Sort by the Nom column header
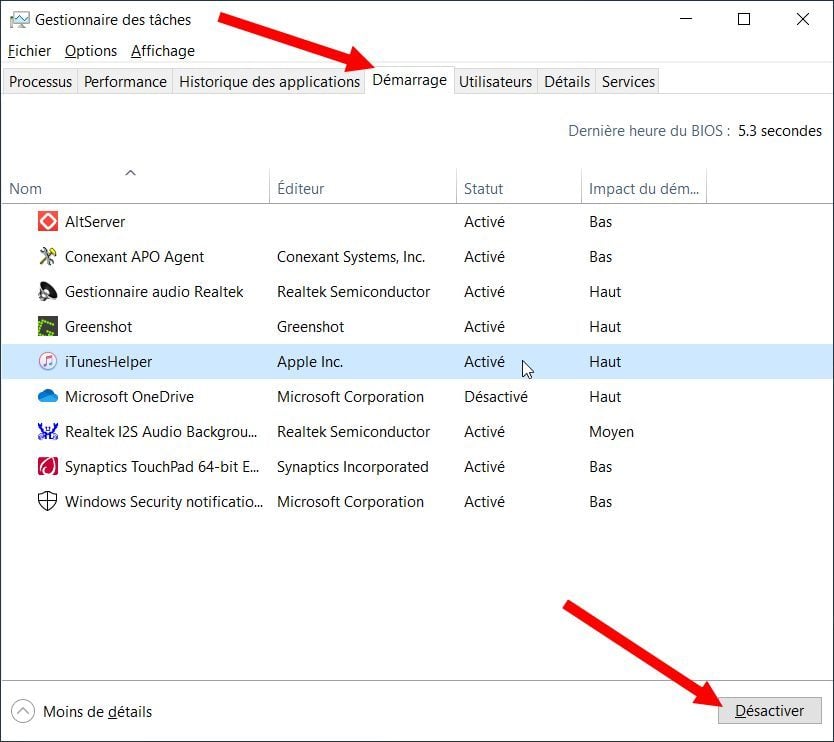 [136, 188]
